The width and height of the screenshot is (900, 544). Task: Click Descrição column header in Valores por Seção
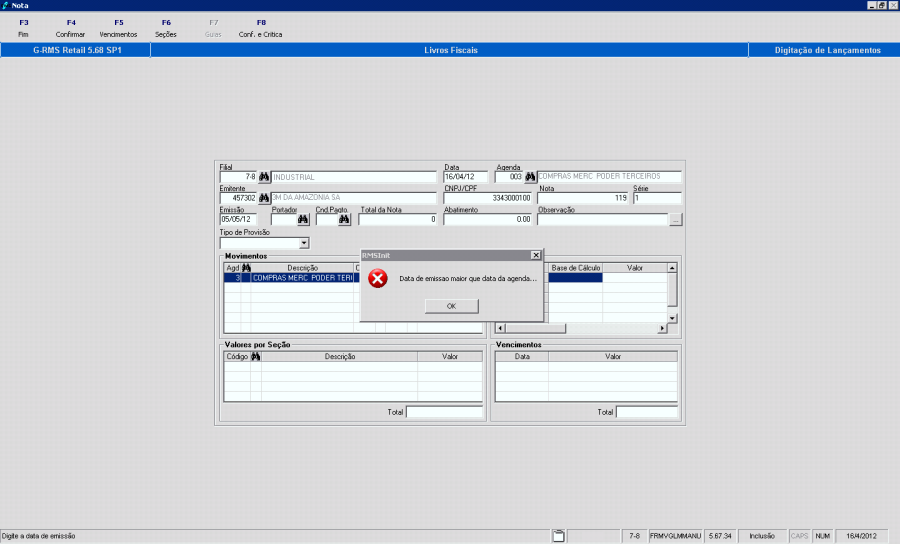(x=340, y=356)
